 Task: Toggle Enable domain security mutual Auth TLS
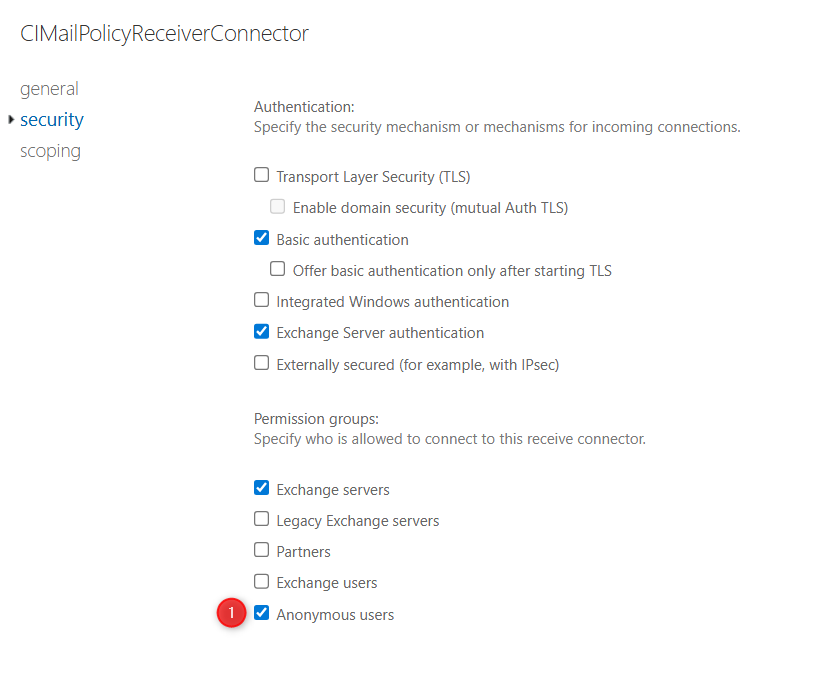pyautogui.click(x=278, y=207)
